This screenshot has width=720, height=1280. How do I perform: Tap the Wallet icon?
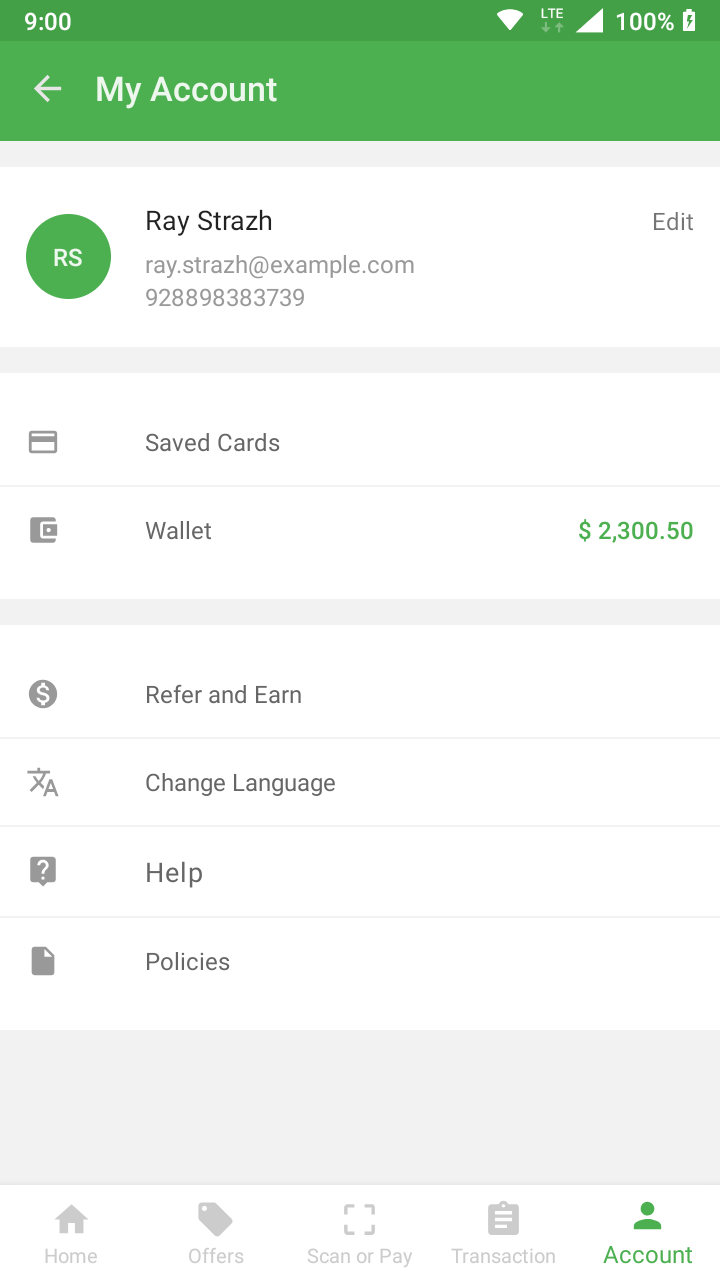coord(43,531)
